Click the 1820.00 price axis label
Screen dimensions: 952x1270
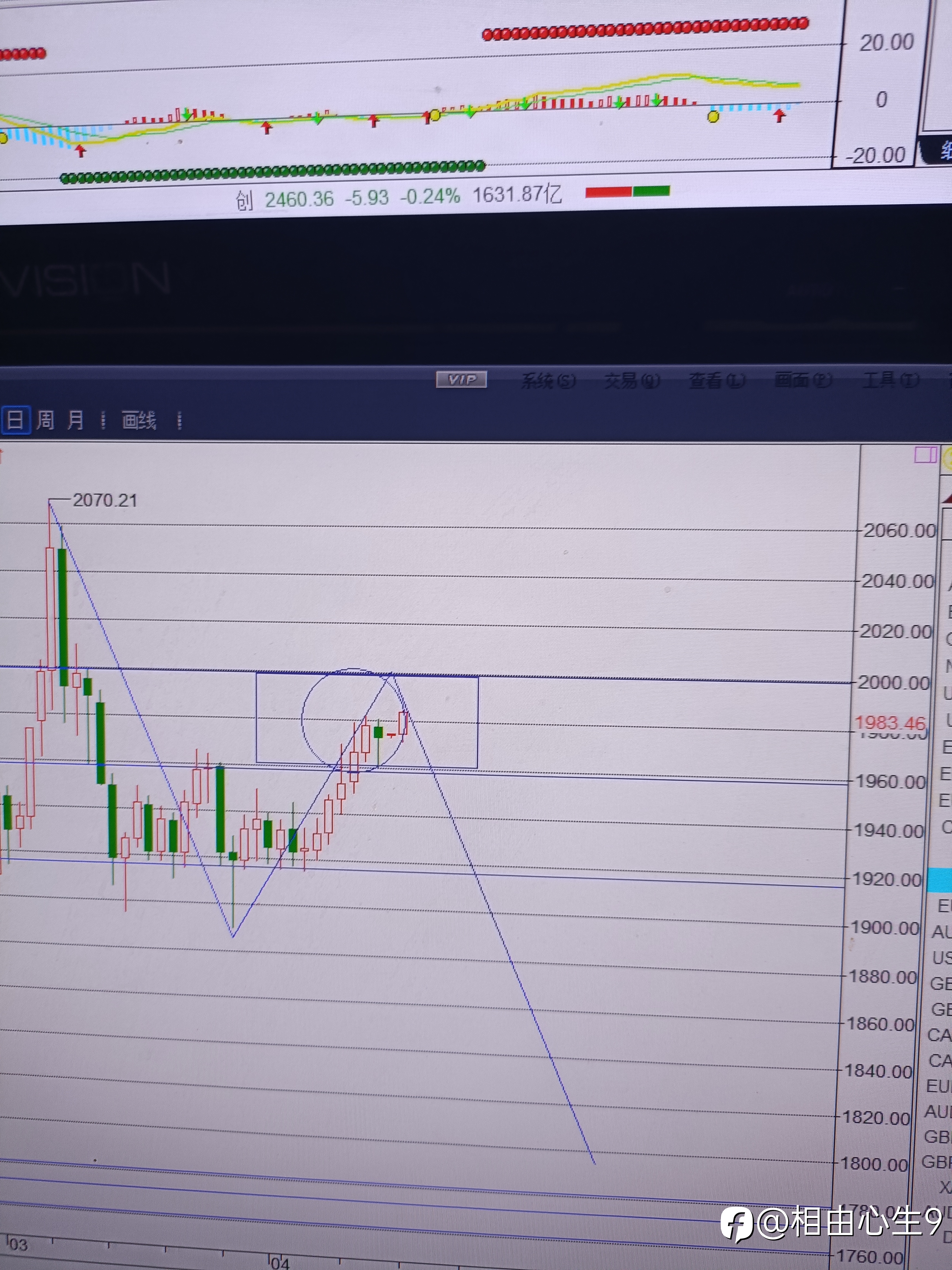[876, 1117]
